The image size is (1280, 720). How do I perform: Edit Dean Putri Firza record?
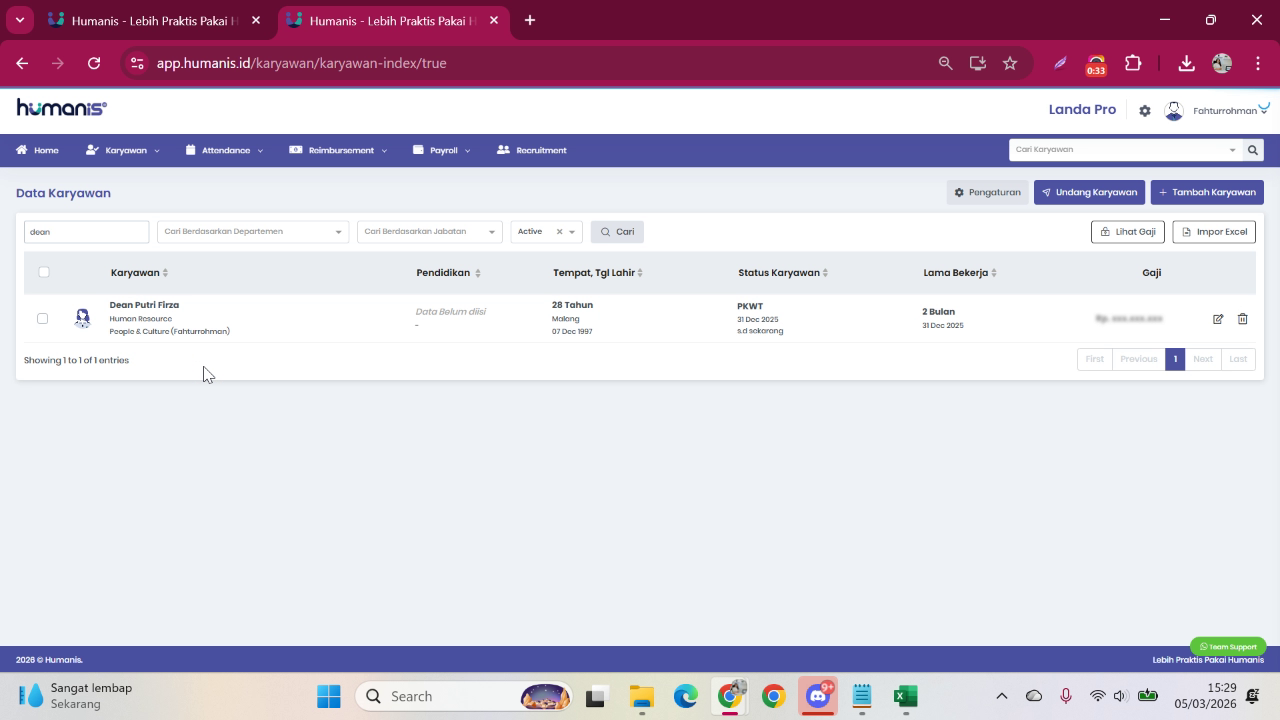click(1218, 319)
